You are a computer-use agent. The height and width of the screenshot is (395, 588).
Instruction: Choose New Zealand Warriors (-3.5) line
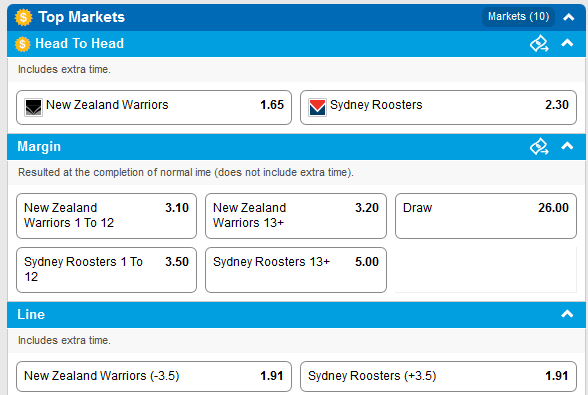(x=154, y=376)
